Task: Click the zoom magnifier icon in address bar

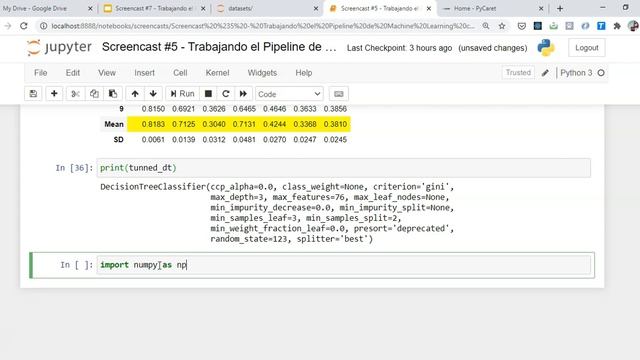Action: coord(486,26)
